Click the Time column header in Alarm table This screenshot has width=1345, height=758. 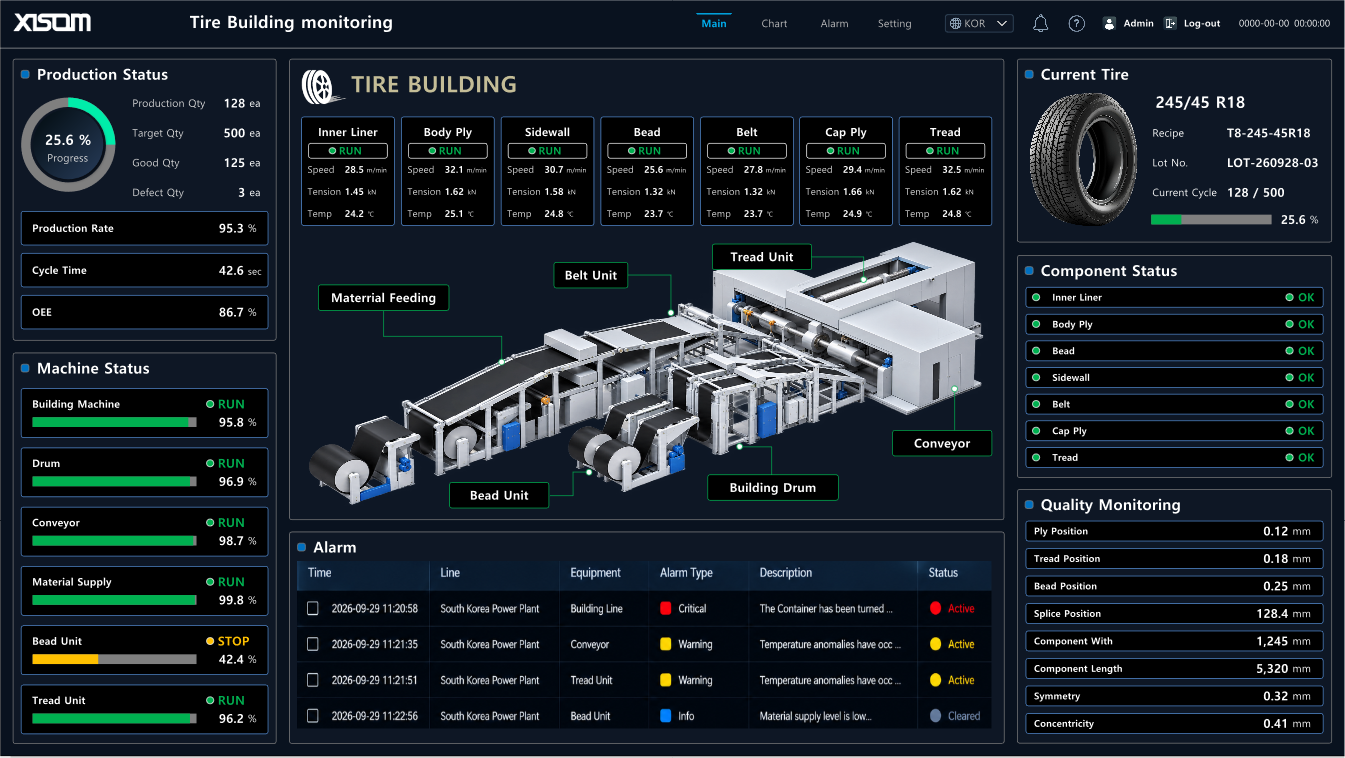click(320, 573)
